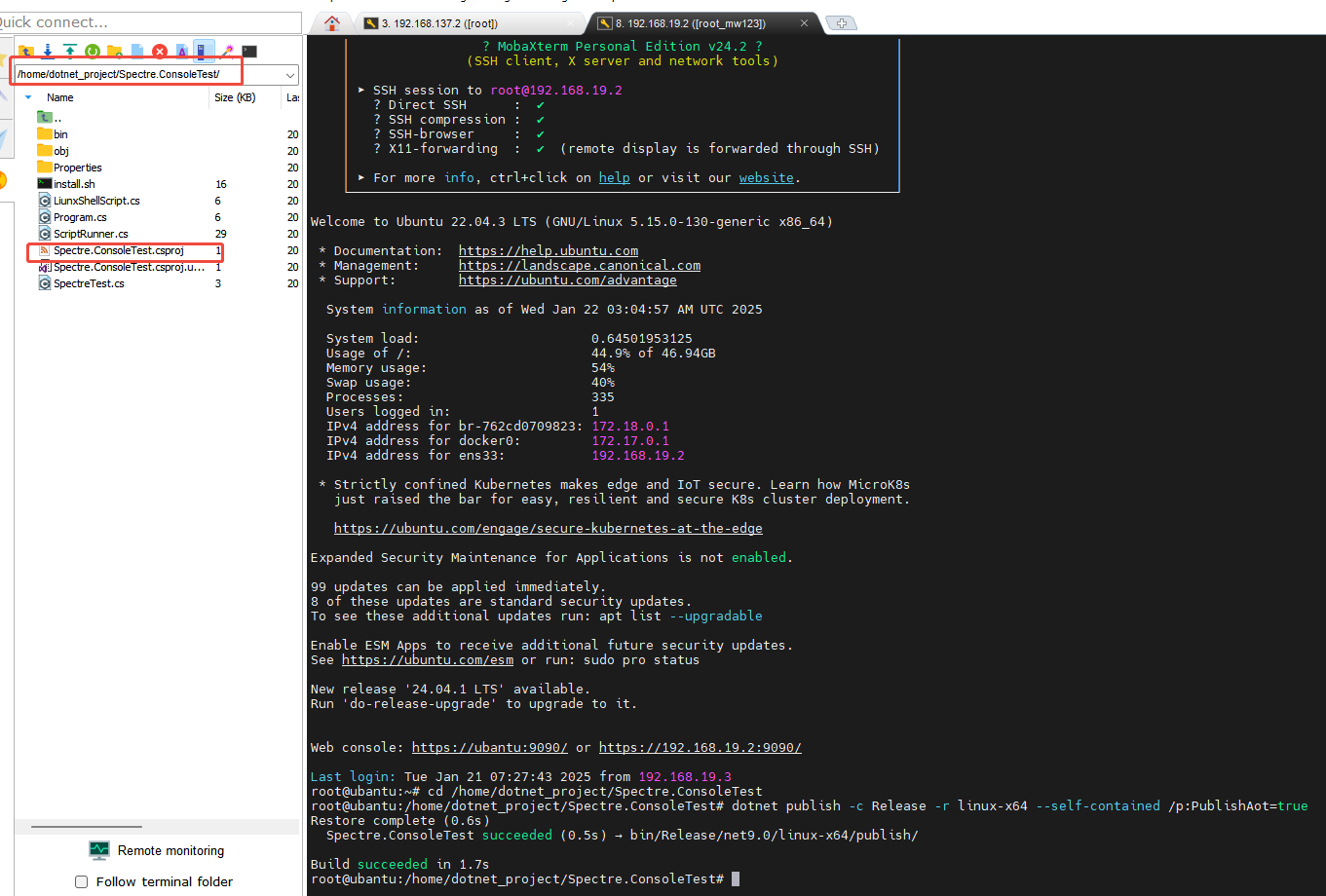Expand the remote path dropdown arrow
1326x896 pixels.
tap(290, 75)
